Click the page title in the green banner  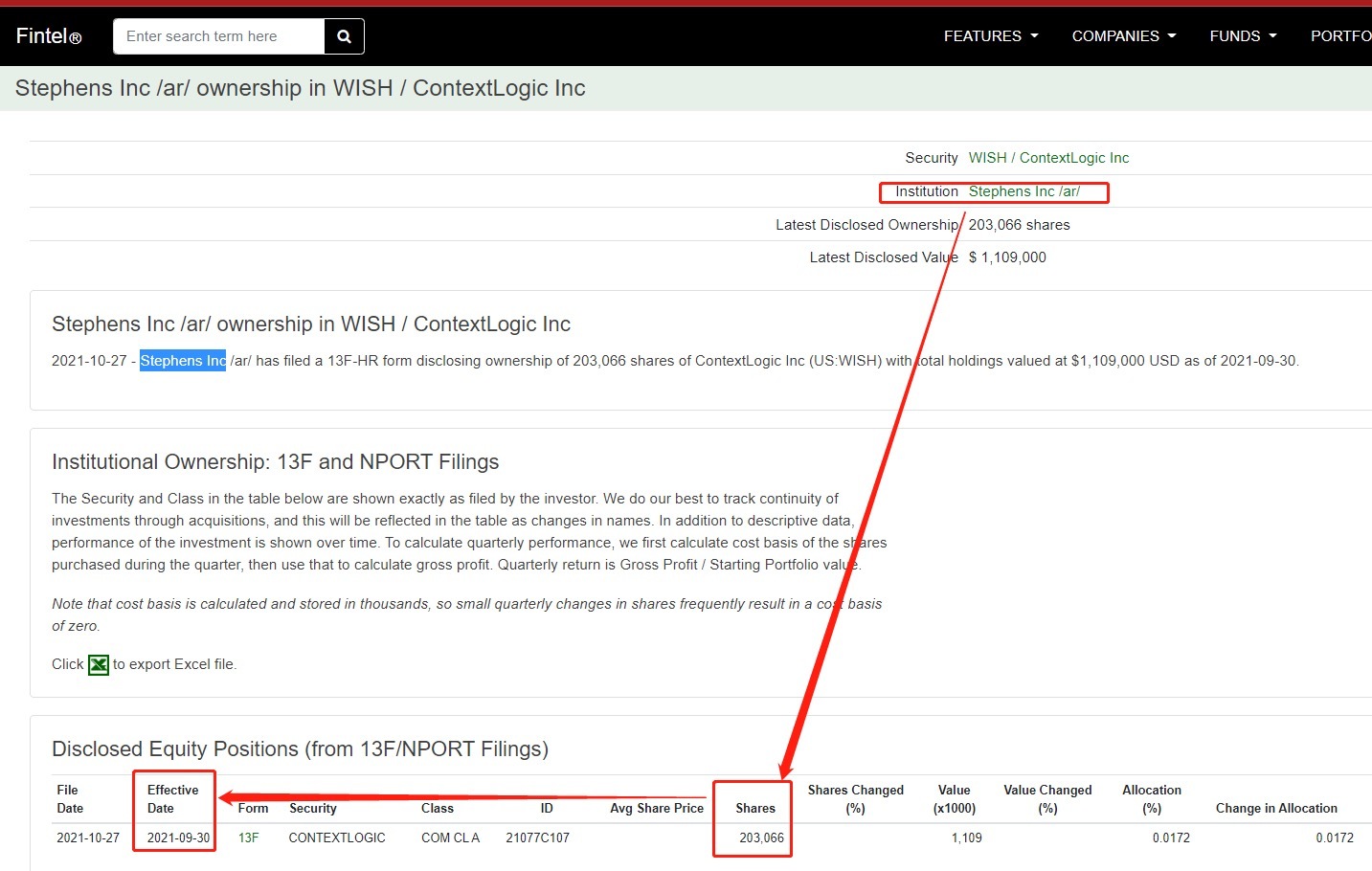[300, 88]
